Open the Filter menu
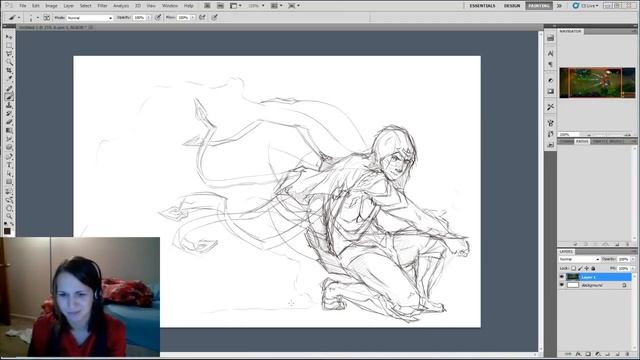The image size is (640, 360). pos(102,6)
